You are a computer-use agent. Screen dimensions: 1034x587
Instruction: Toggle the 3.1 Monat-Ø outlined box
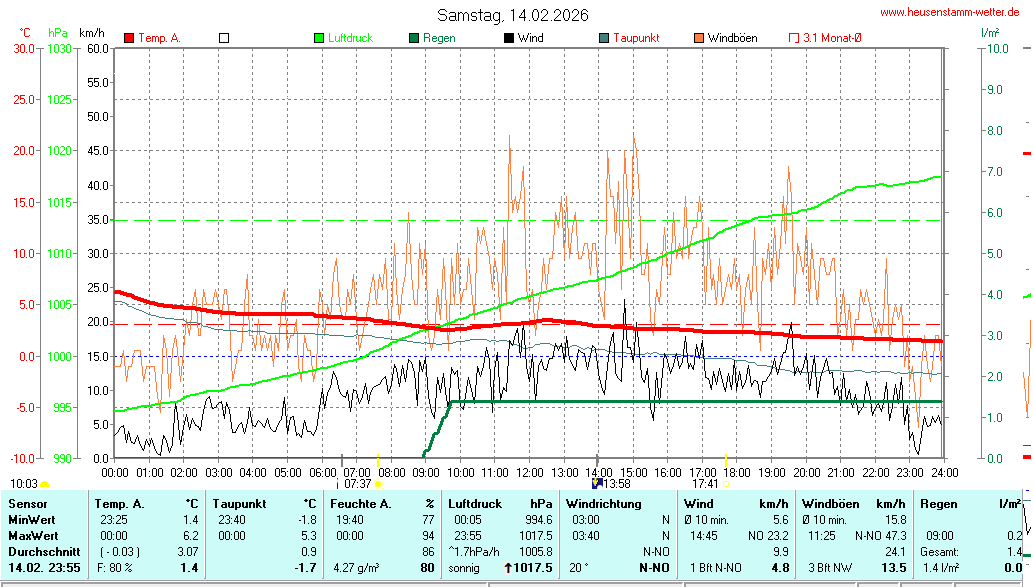[x=795, y=38]
